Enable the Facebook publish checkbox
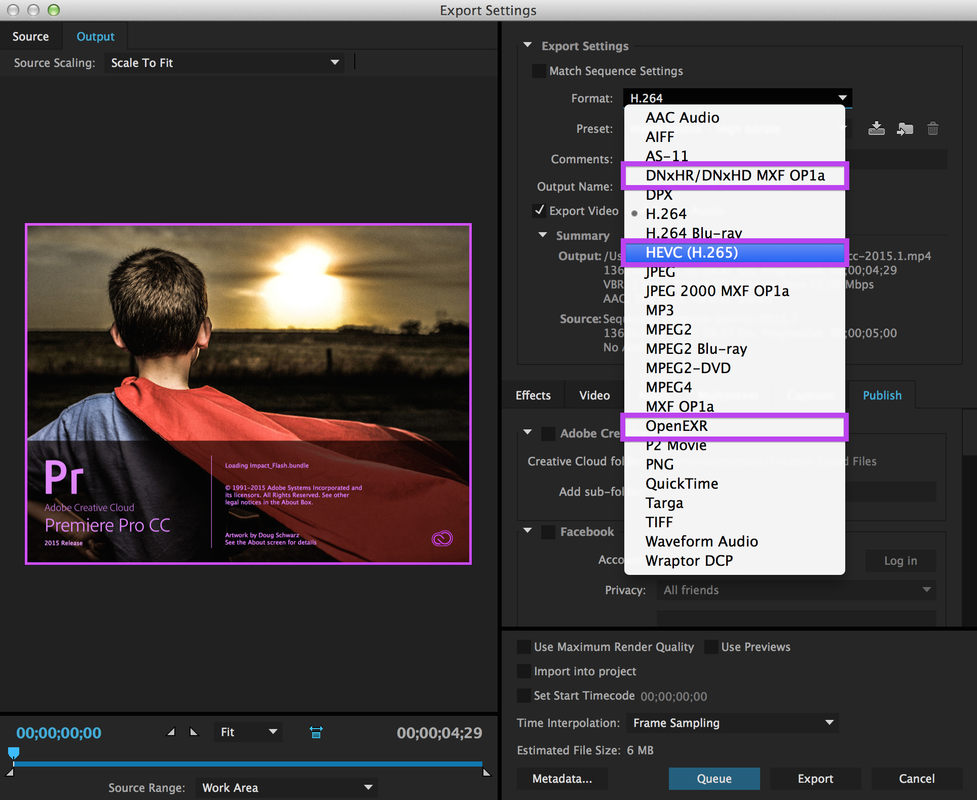This screenshot has height=800, width=977. pyautogui.click(x=548, y=531)
